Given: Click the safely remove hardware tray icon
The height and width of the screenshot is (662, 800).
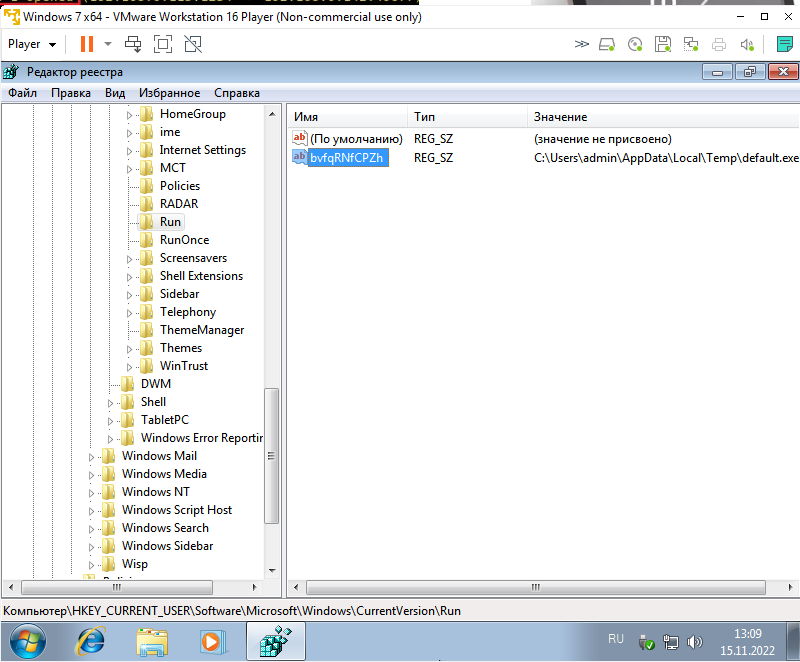Looking at the screenshot, I should 646,643.
